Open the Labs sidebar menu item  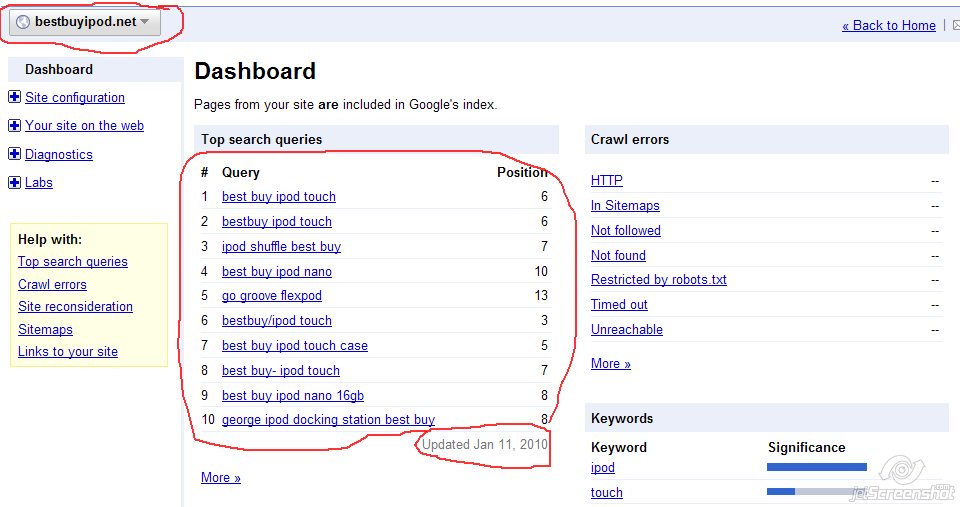click(39, 183)
